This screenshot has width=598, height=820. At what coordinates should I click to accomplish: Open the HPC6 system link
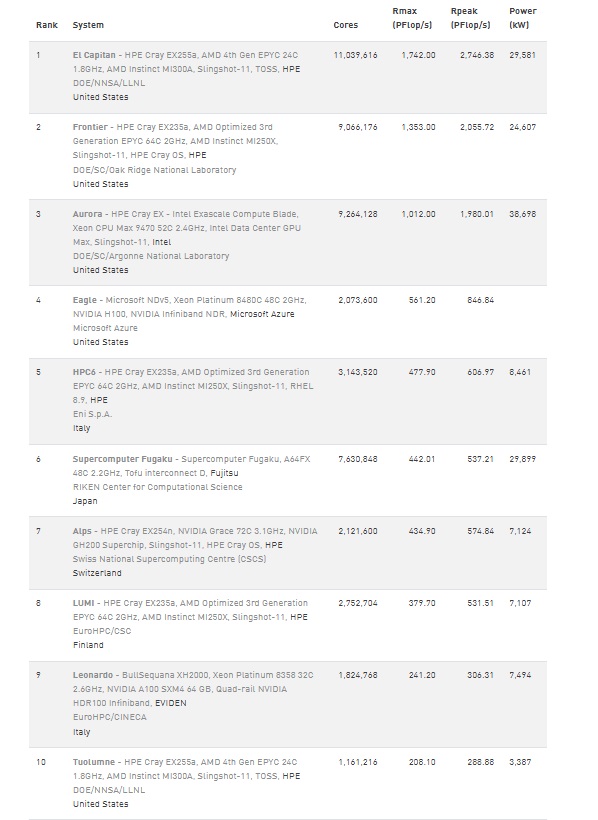point(84,372)
